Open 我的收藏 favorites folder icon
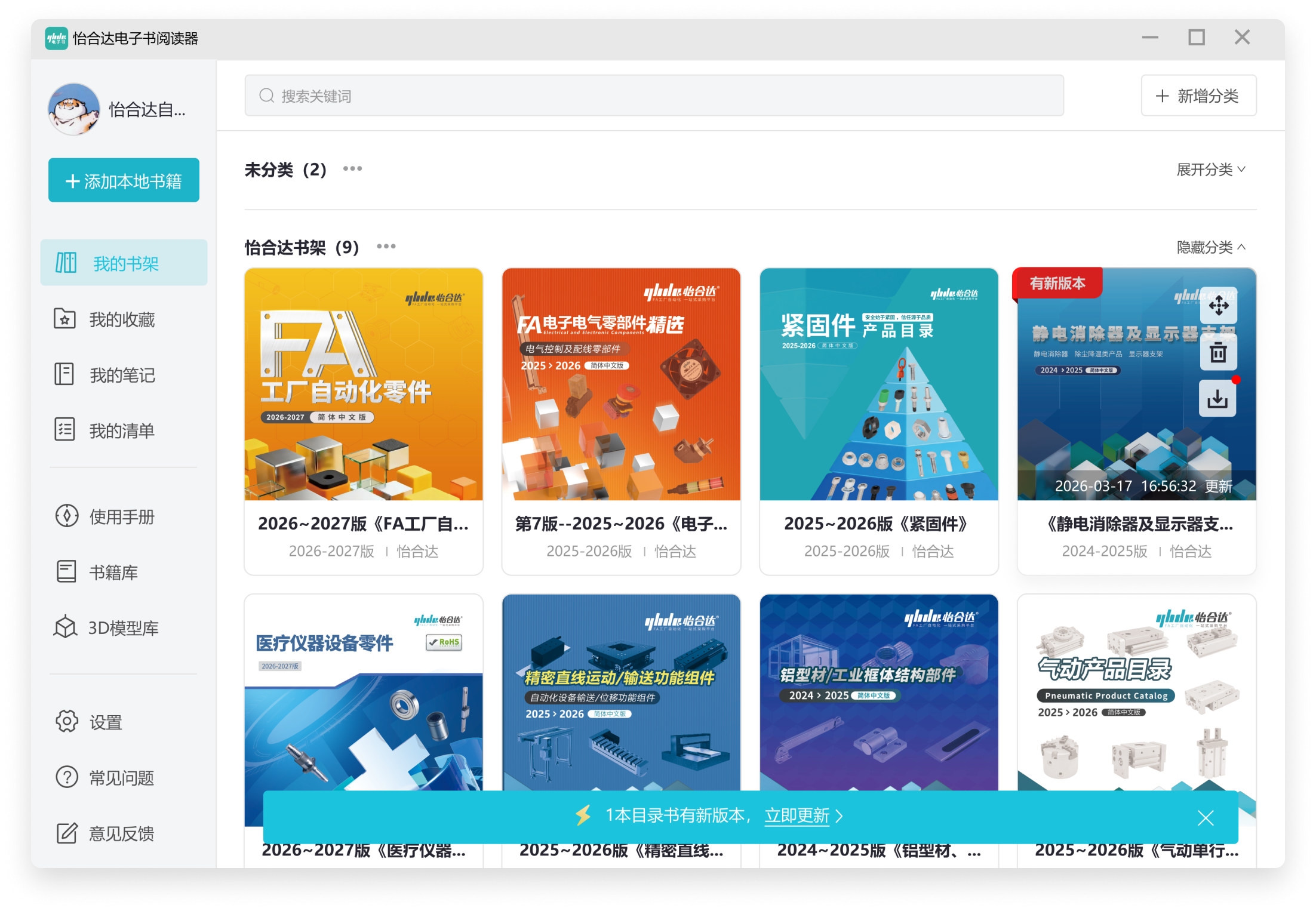1316x911 pixels. (x=64, y=319)
